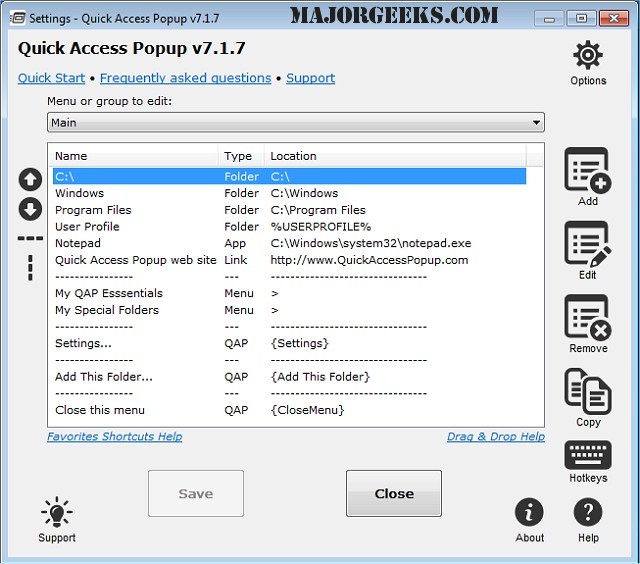This screenshot has width=640, height=564.
Task: Insert a horizontal separator line
Action: coord(30,239)
